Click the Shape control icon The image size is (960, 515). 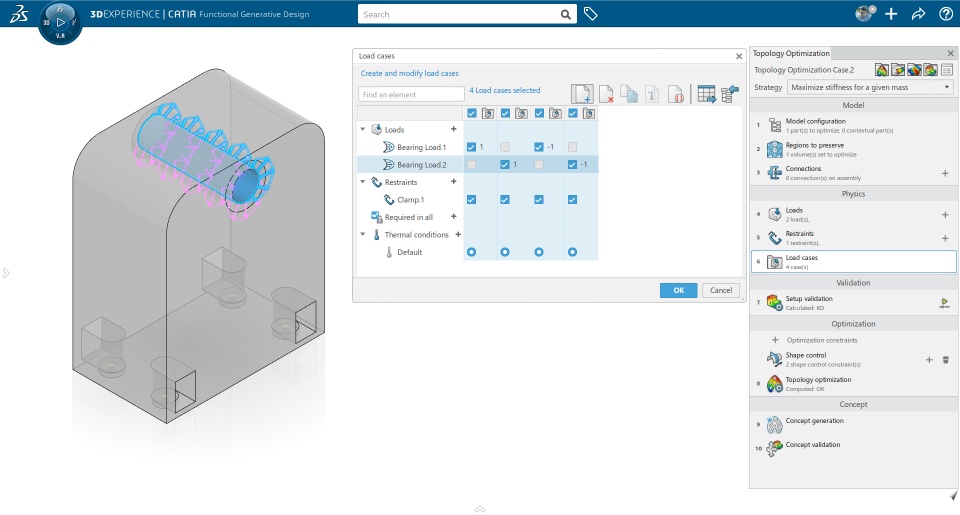[x=774, y=359]
